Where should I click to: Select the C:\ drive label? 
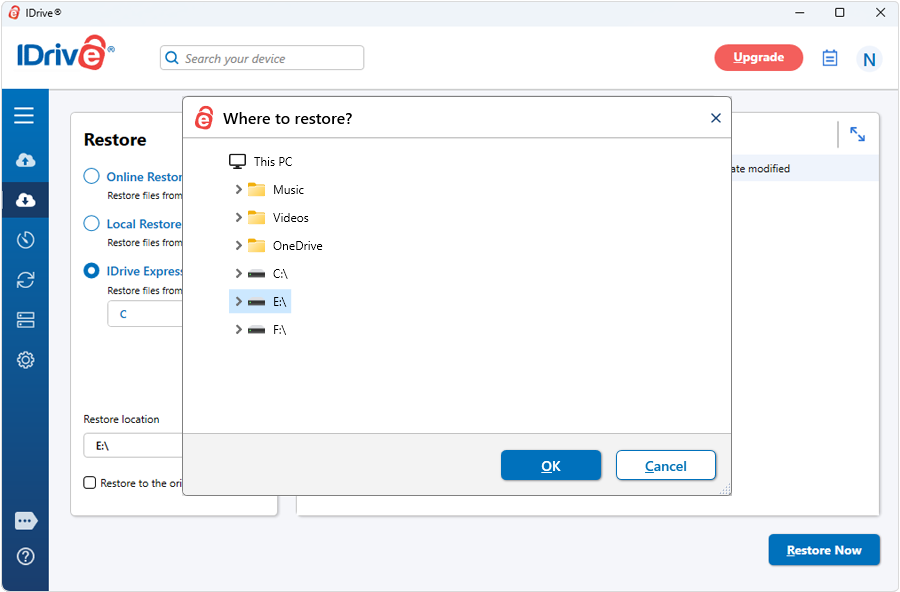click(280, 274)
